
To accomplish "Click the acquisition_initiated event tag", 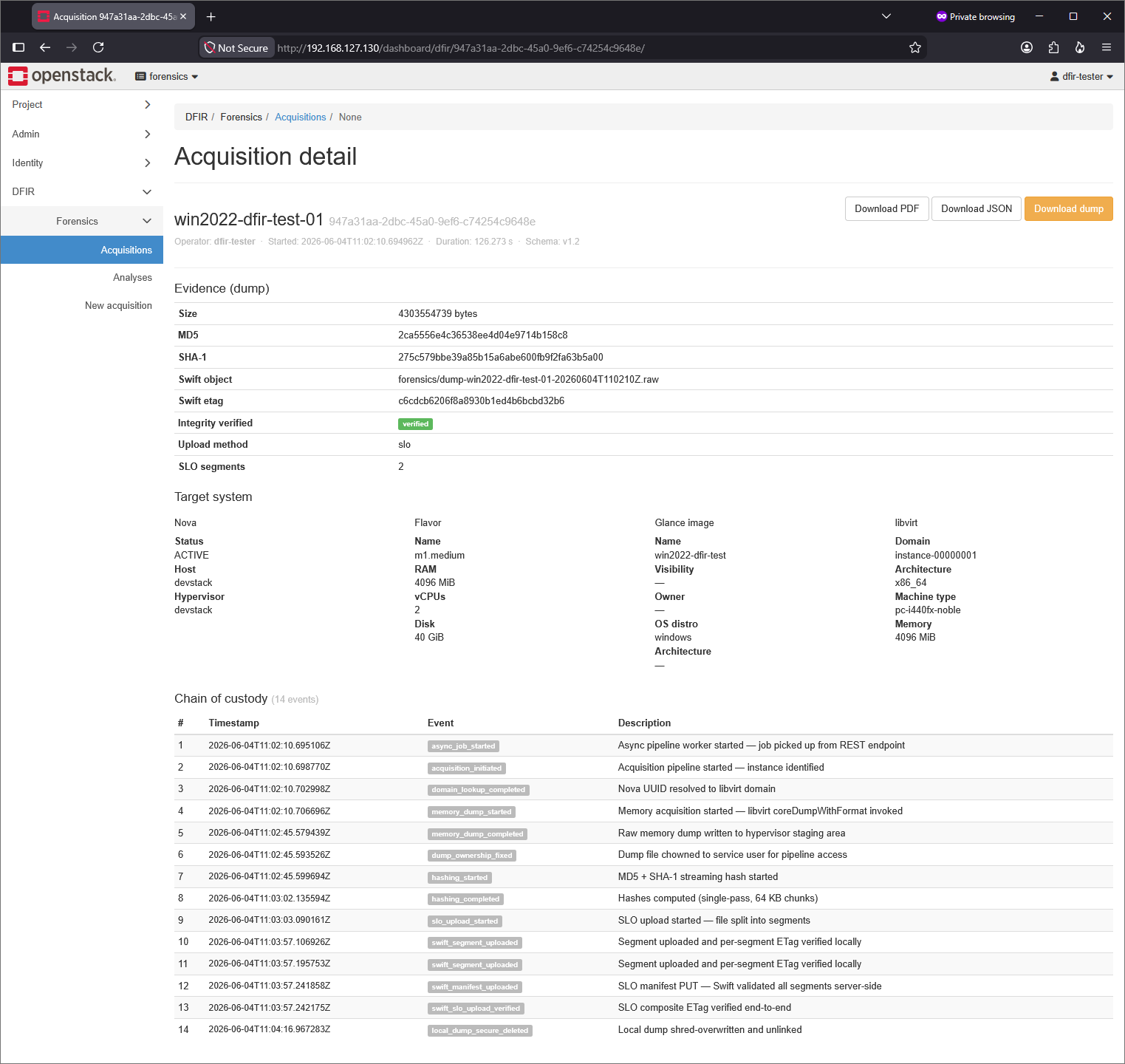I will point(466,768).
